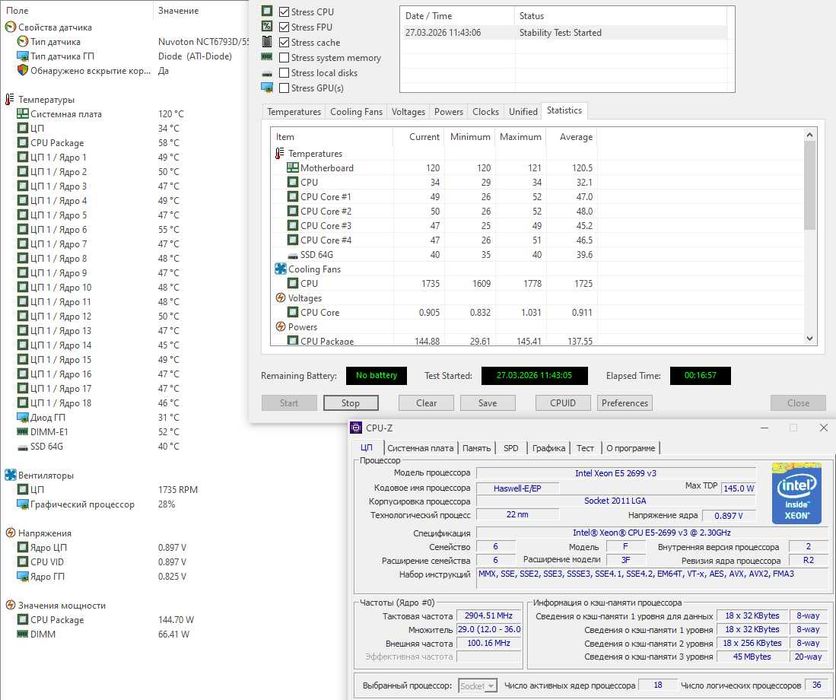
Task: Click the Maximum column header in Statistics
Action: (520, 137)
